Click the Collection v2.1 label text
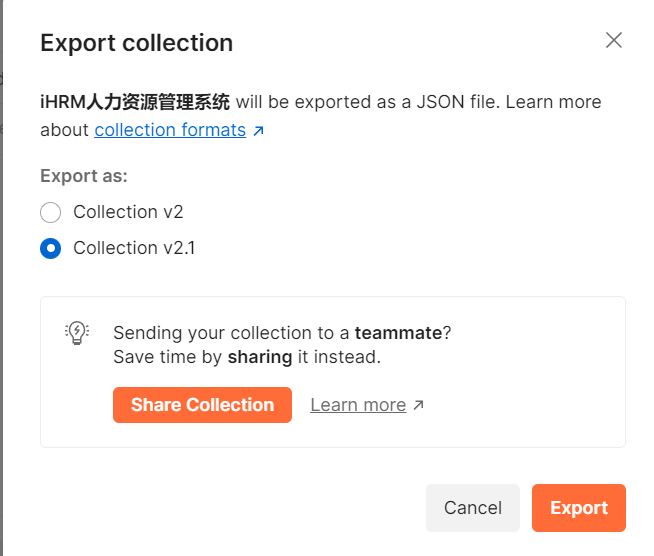 (134, 248)
